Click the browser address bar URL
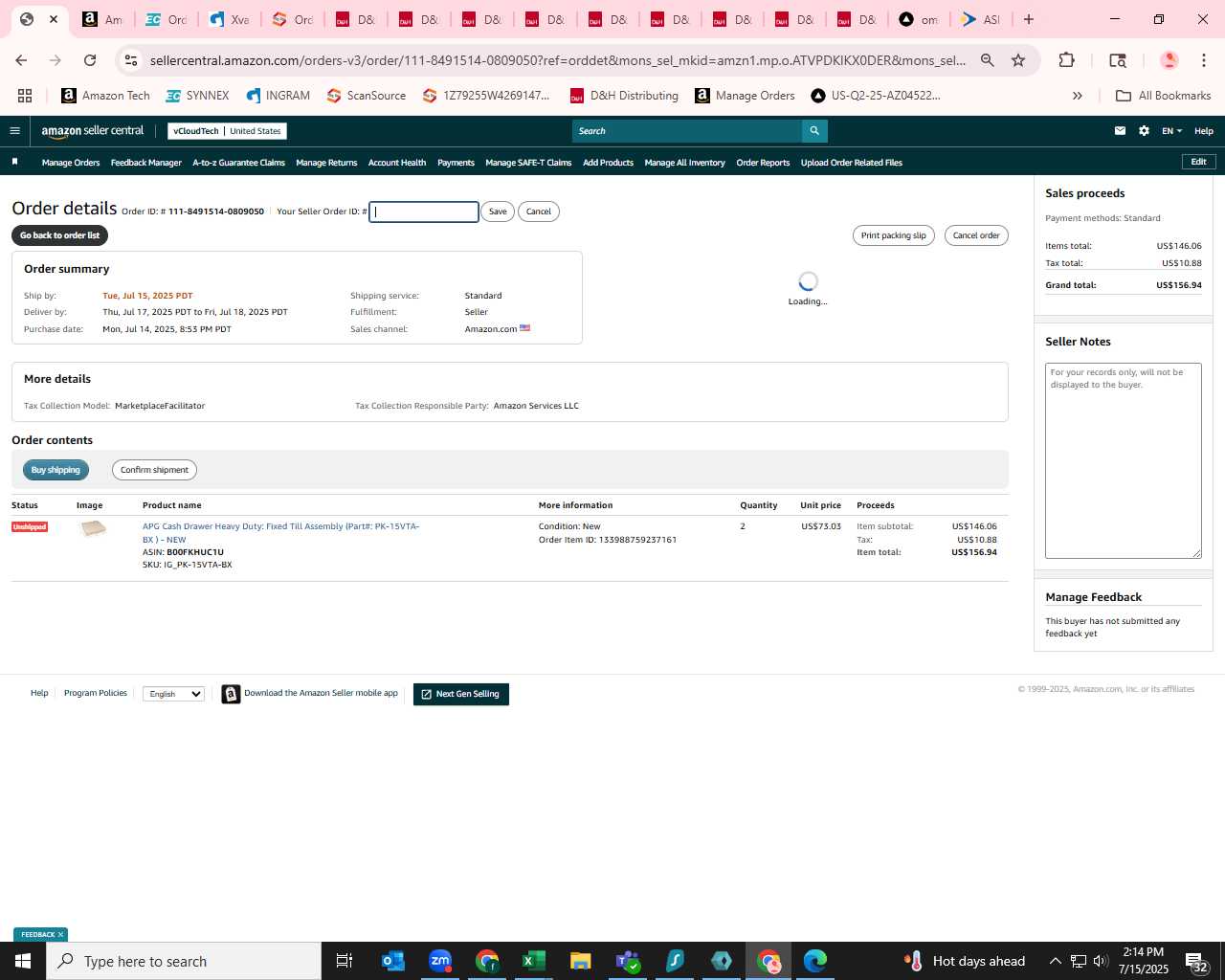This screenshot has height=980, width=1225. [557, 60]
